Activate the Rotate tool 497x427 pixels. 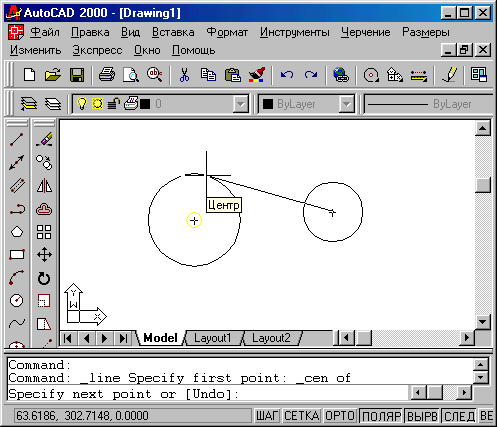(x=44, y=278)
